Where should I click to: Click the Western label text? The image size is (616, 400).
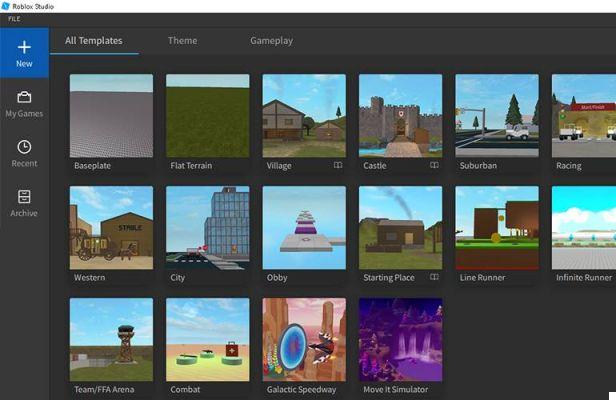click(x=90, y=277)
